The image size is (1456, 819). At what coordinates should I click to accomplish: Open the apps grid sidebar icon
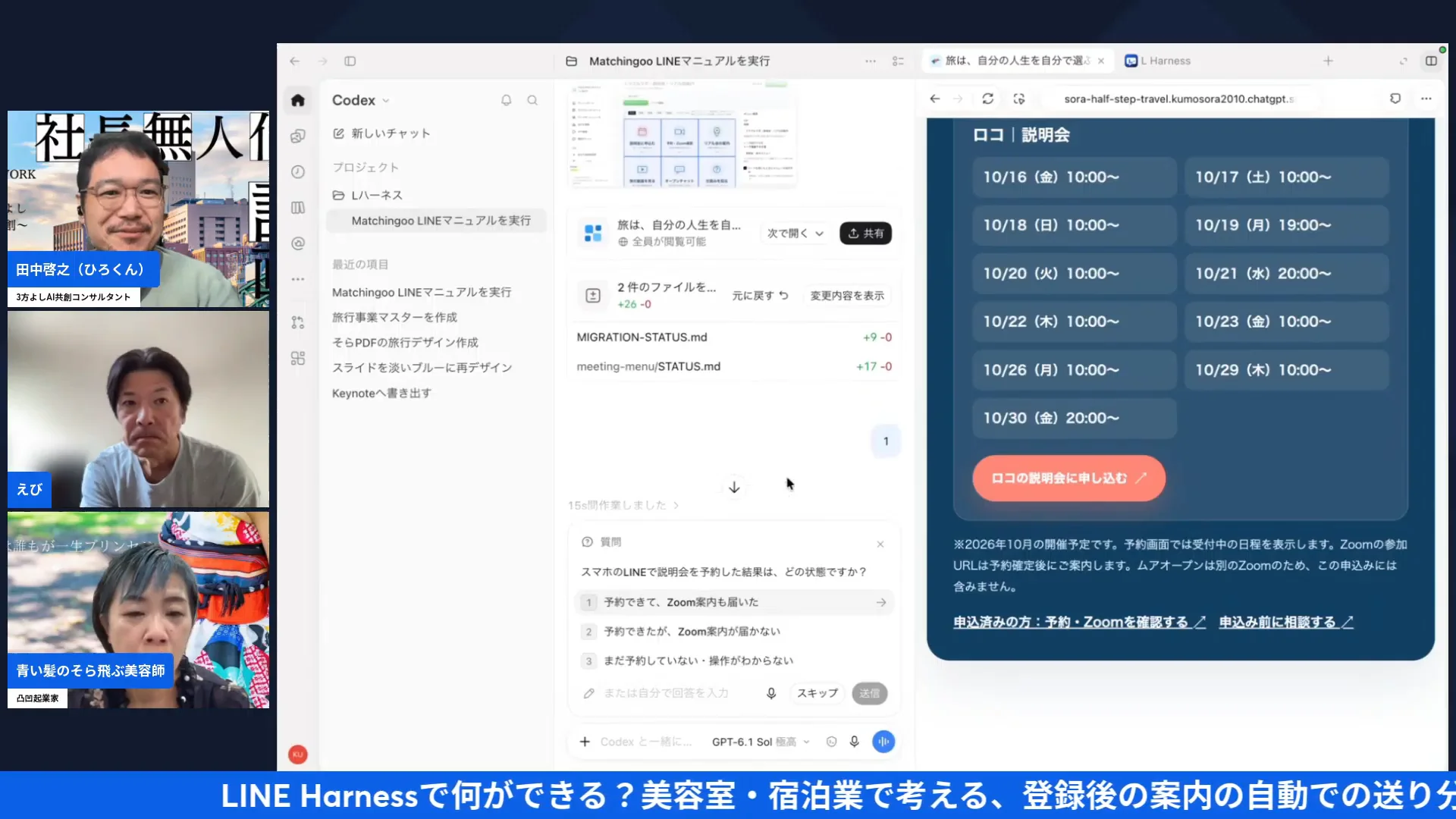click(x=298, y=358)
